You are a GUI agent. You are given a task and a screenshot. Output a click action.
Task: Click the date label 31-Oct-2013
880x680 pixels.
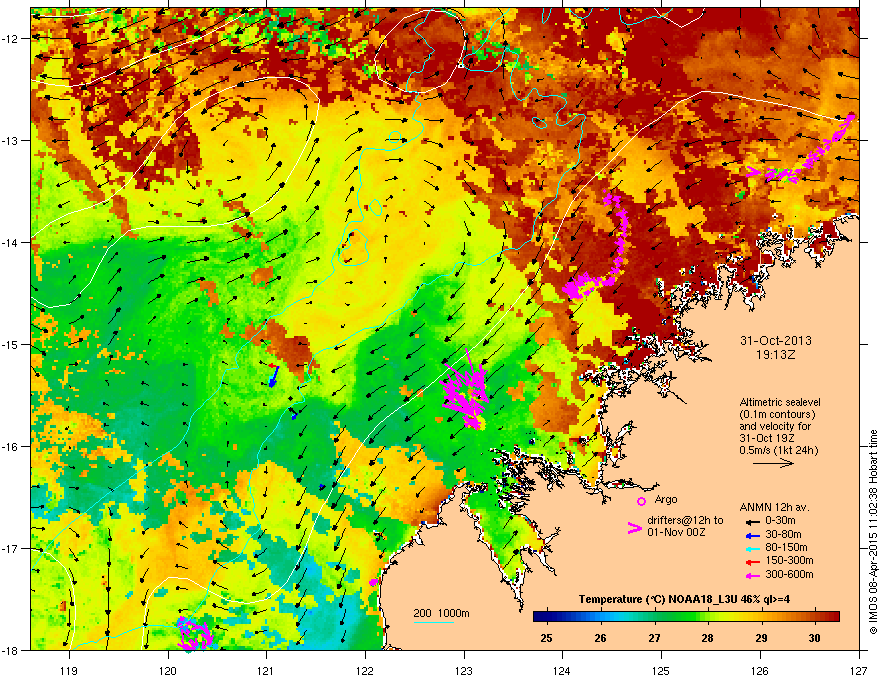(x=776, y=341)
